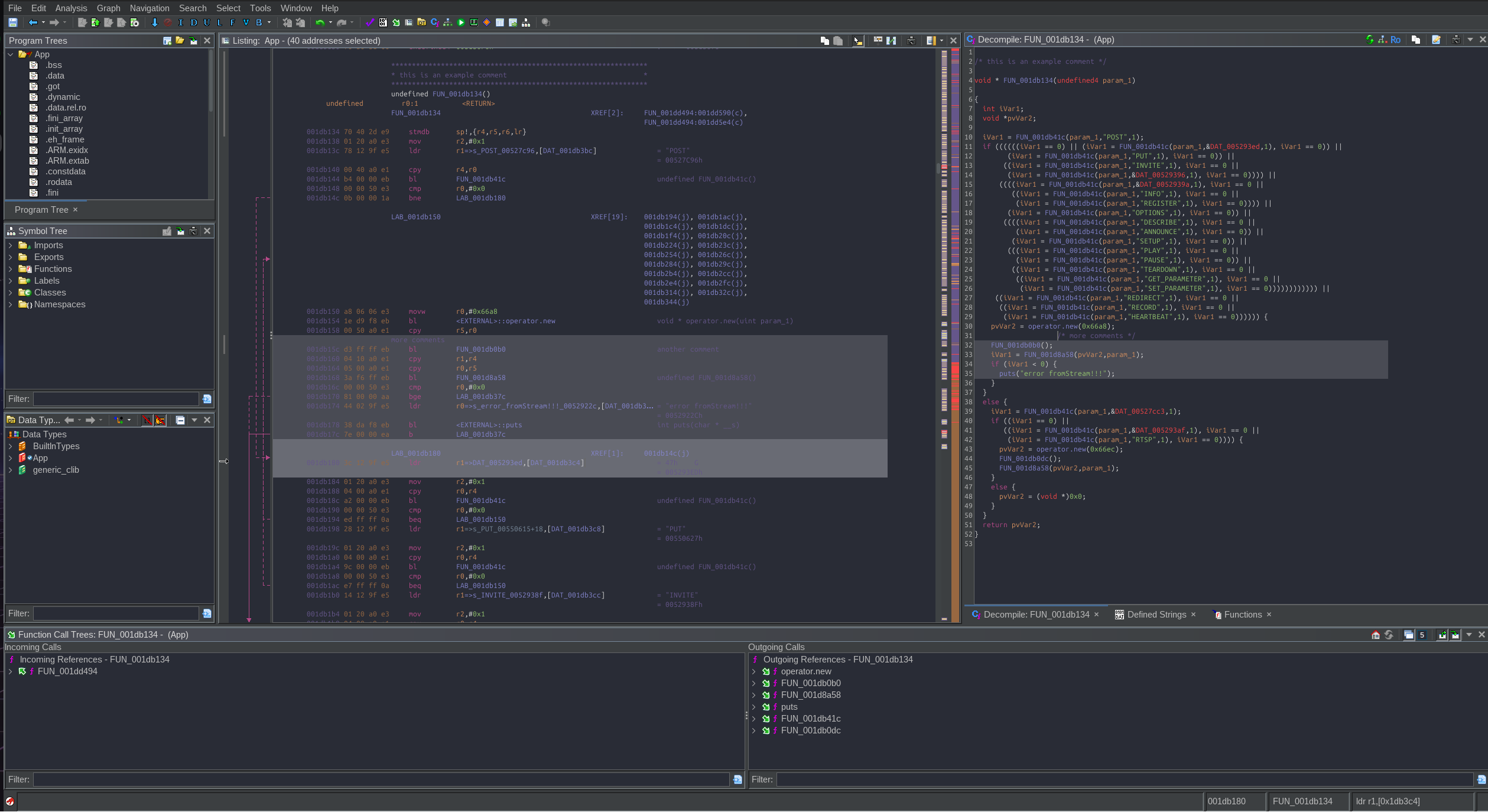Toggle the mouse hover mode in Listing
1488x812 pixels.
[857, 41]
